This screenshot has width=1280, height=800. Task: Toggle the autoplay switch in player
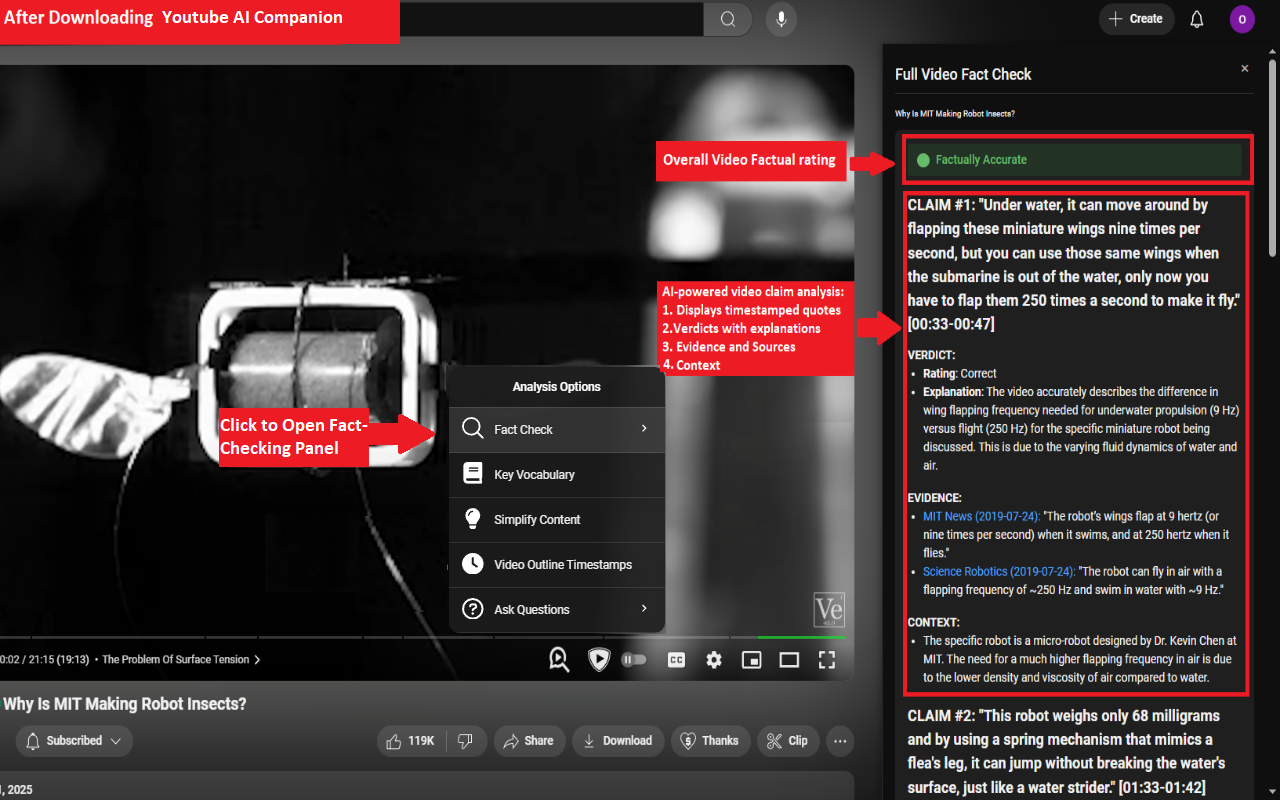point(634,660)
